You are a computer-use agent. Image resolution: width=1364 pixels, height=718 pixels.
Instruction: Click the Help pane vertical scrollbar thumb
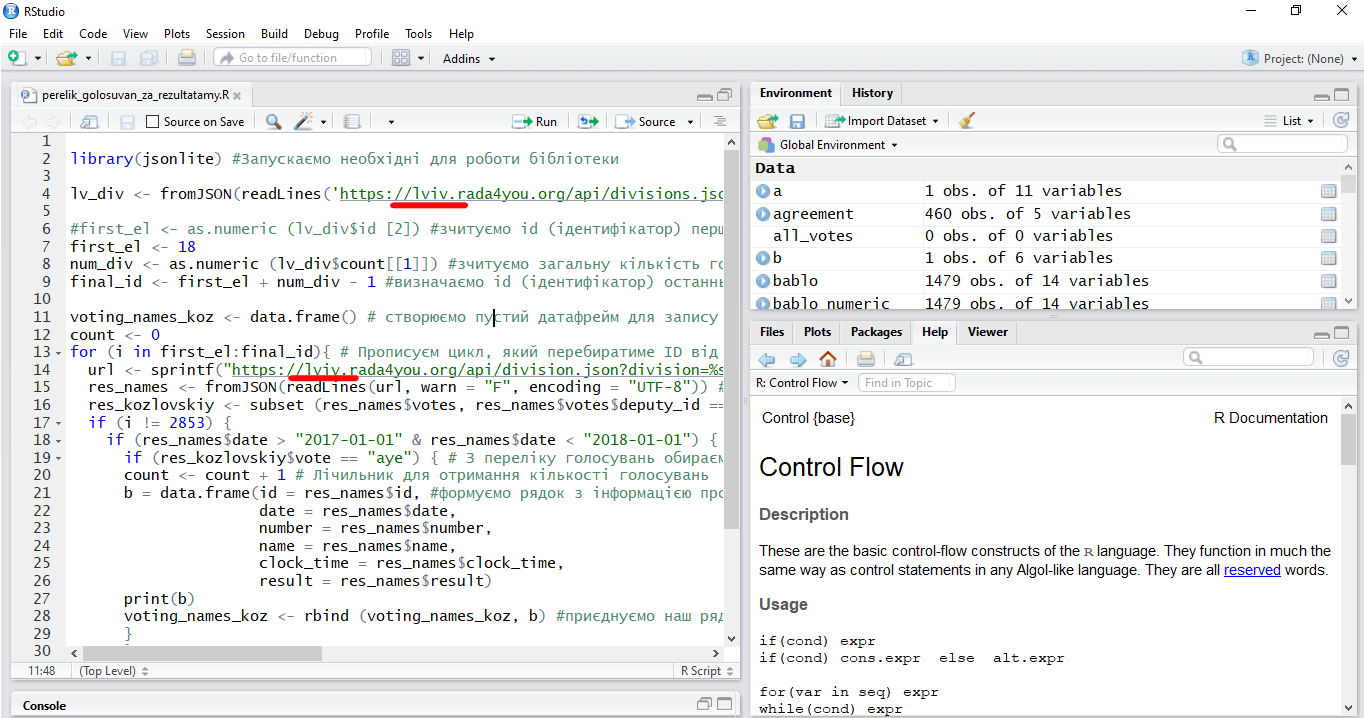point(1348,440)
